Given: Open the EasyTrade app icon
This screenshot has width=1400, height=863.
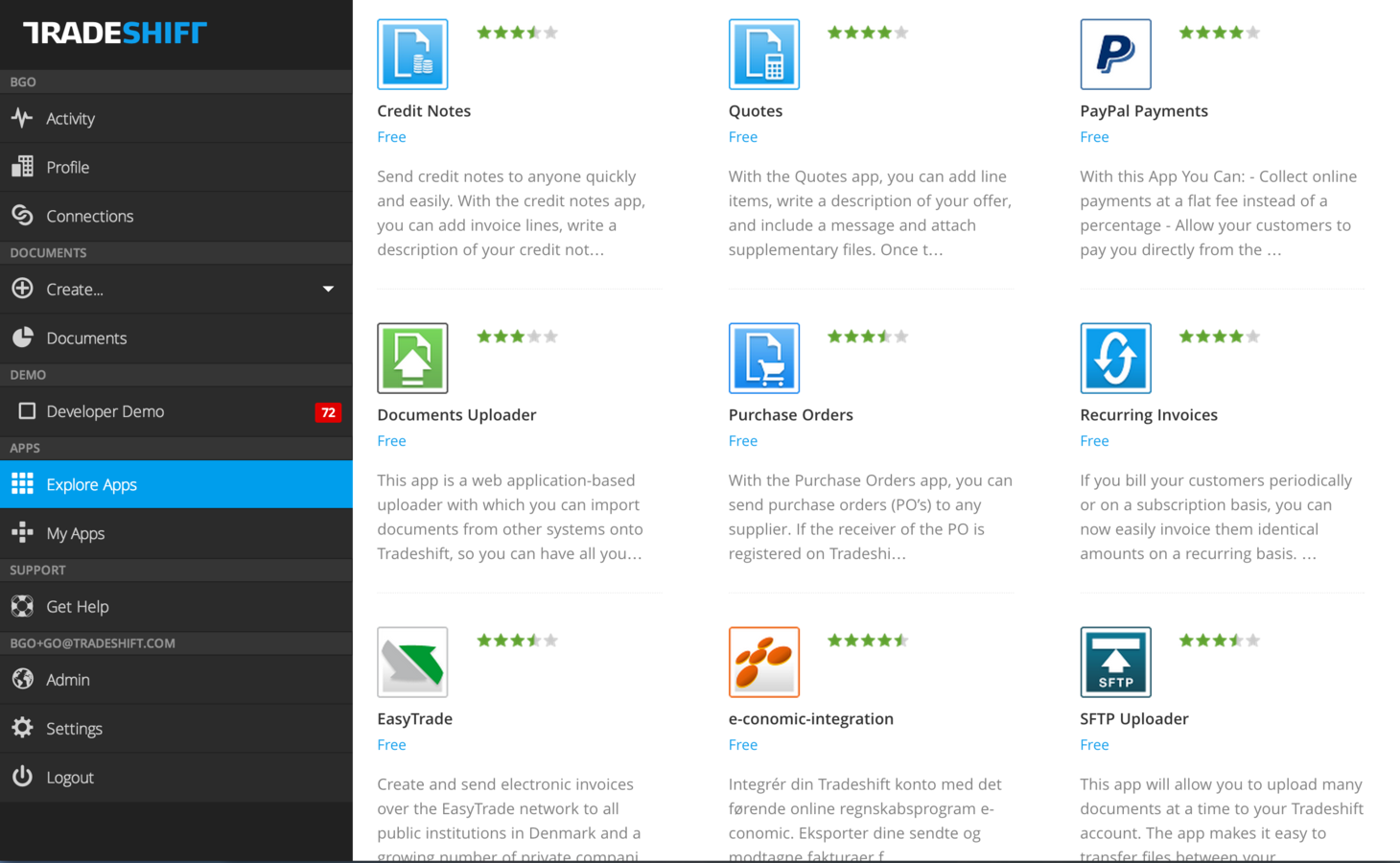Looking at the screenshot, I should [412, 663].
